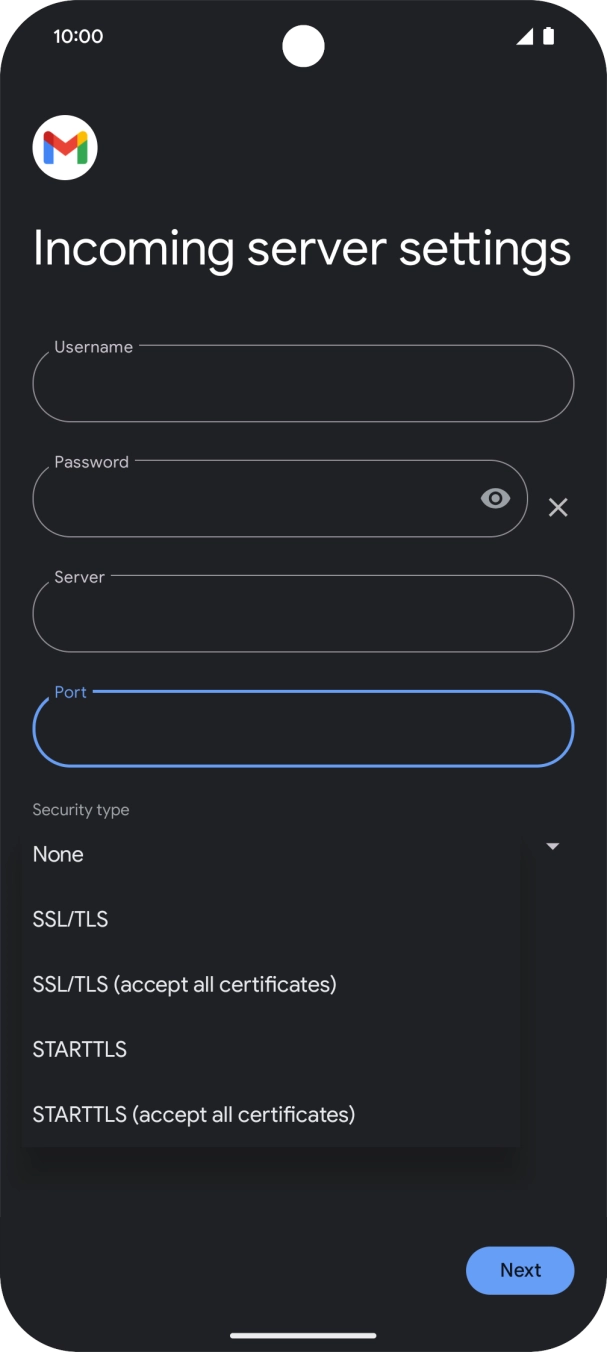
Task: Clear the password field with X icon
Action: point(558,508)
